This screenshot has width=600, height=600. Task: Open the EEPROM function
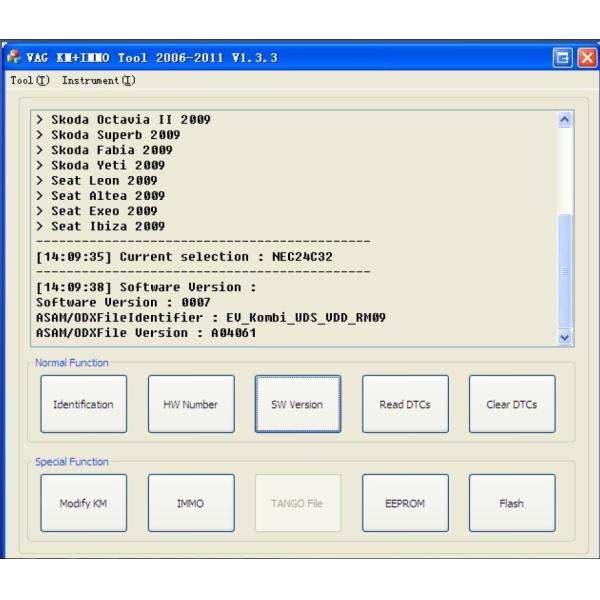pos(405,503)
